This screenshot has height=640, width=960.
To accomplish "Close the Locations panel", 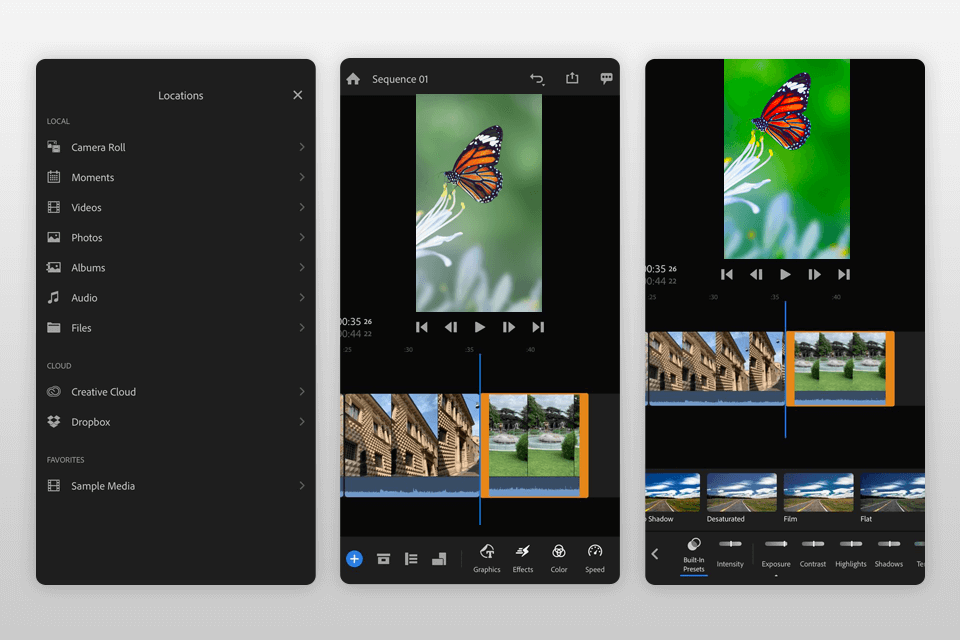I will click(298, 95).
